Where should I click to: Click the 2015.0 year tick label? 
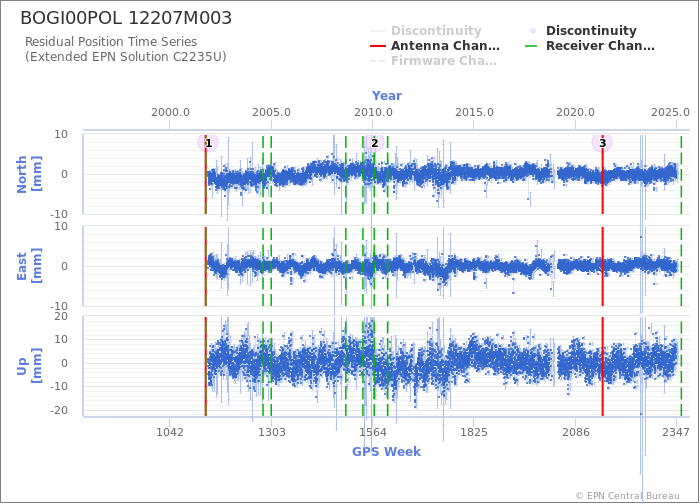pos(475,112)
